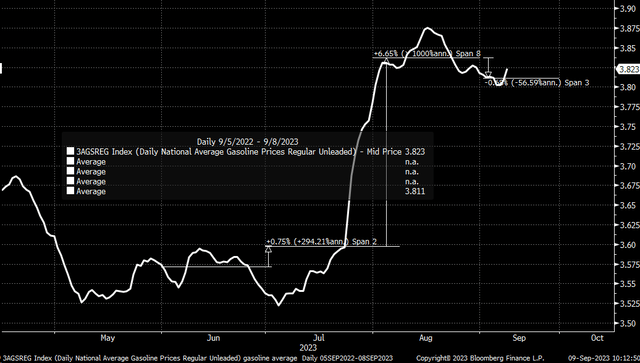Toggle the second Average legend checkbox
The image size is (640, 363).
pos(71,171)
